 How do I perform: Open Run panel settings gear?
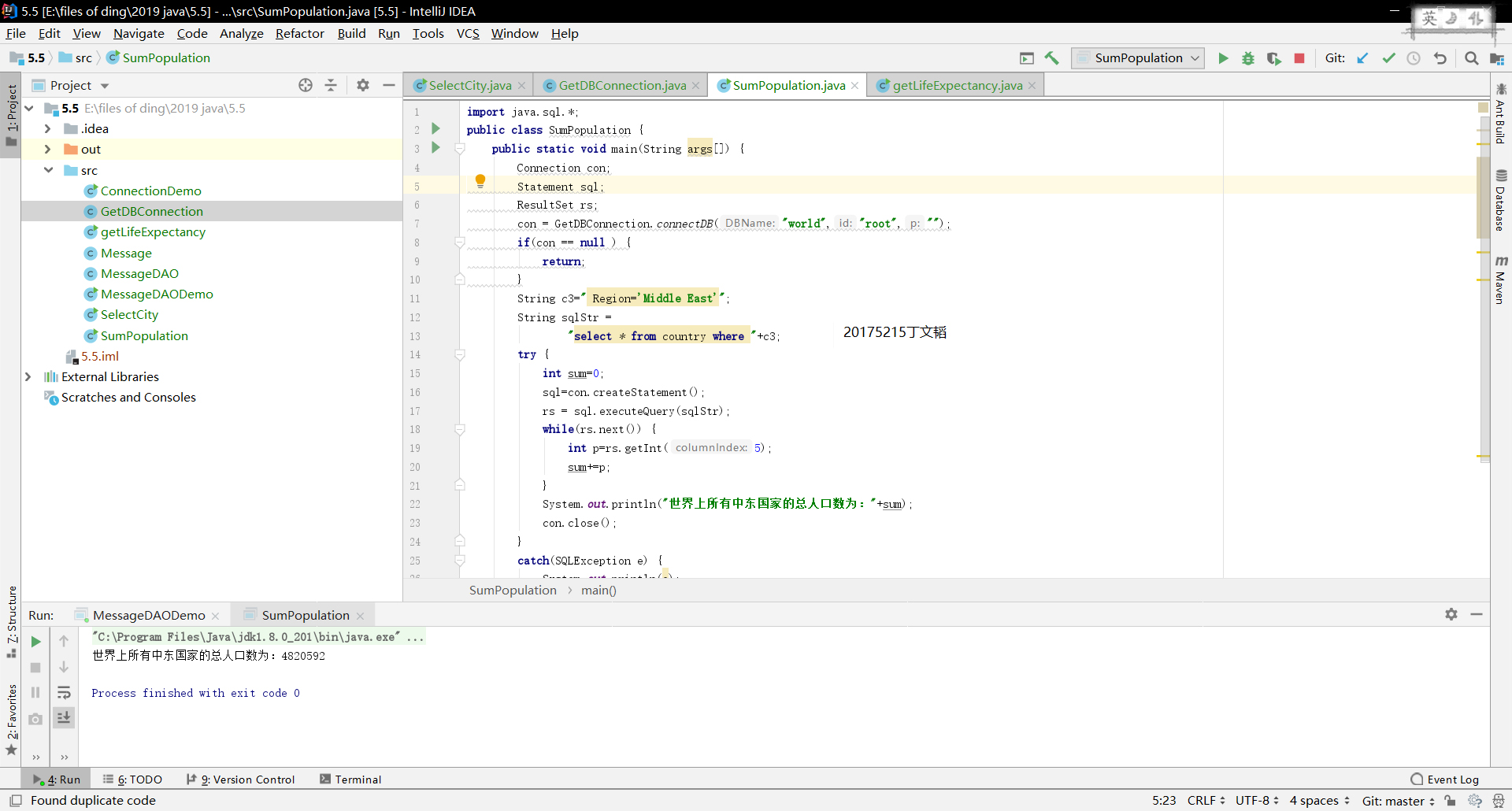pos(1451,614)
